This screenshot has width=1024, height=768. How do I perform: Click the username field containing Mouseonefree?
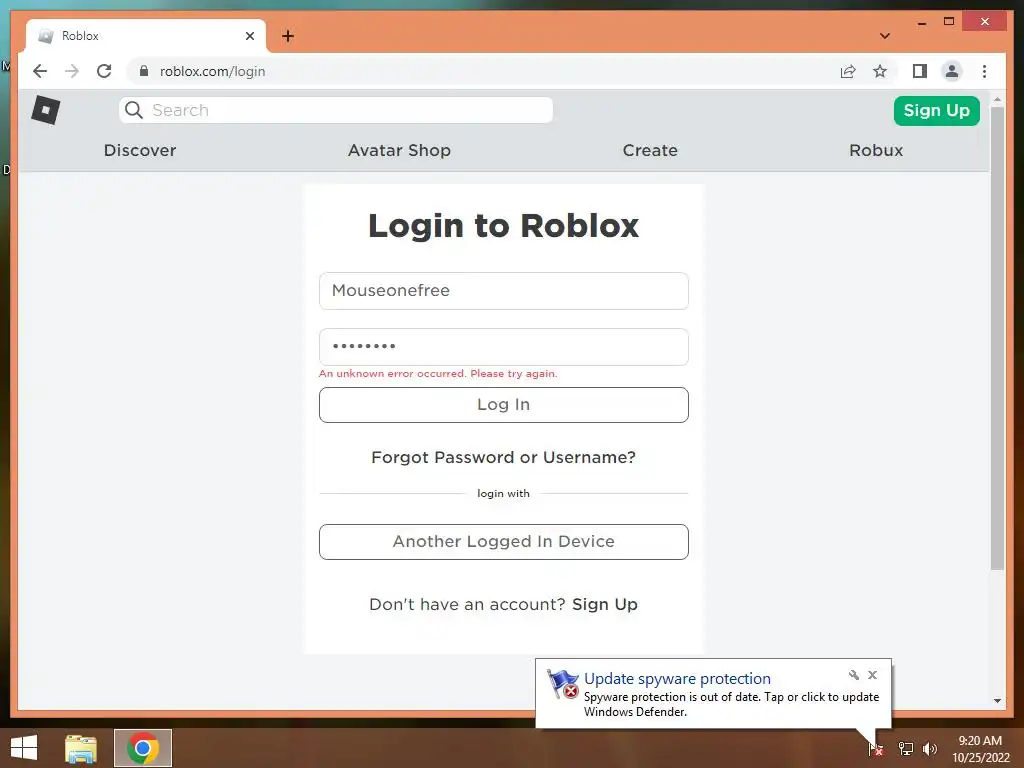point(504,291)
